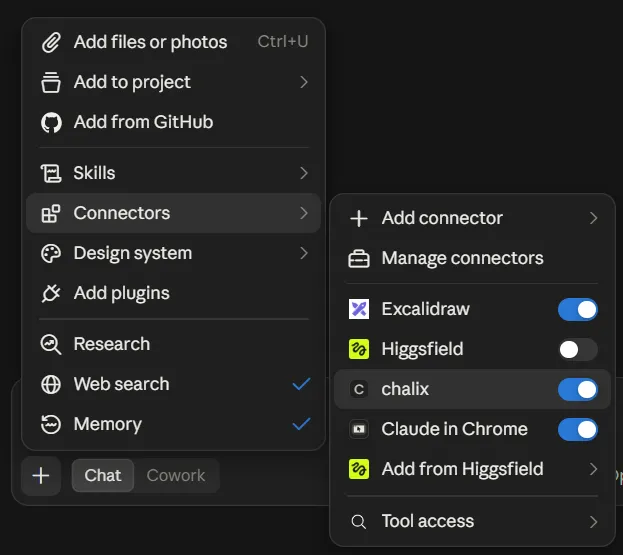
Task: Click the GitHub octocat icon
Action: pyautogui.click(x=51, y=122)
